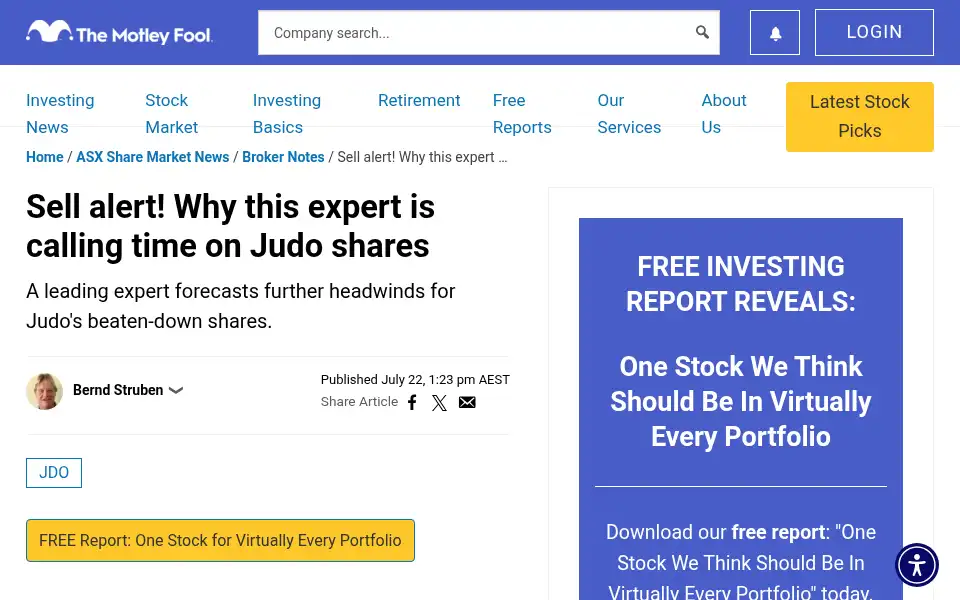This screenshot has height=600, width=960.
Task: Share article on X
Action: (x=439, y=402)
